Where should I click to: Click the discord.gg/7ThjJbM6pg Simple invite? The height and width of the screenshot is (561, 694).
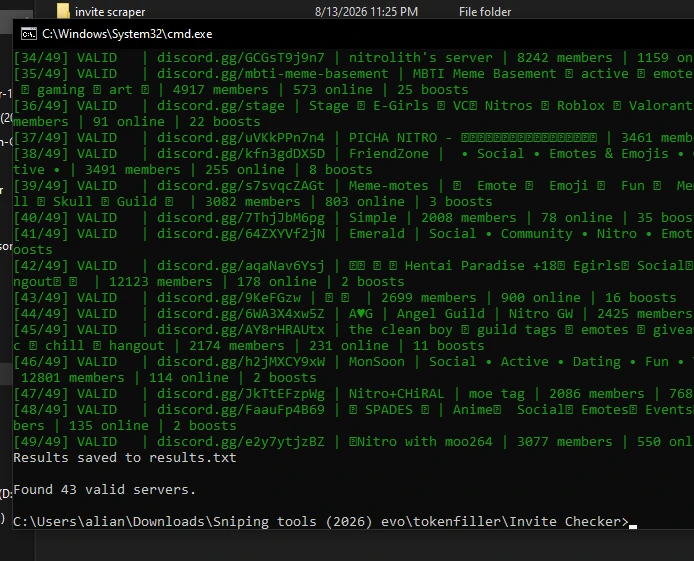click(x=240, y=218)
